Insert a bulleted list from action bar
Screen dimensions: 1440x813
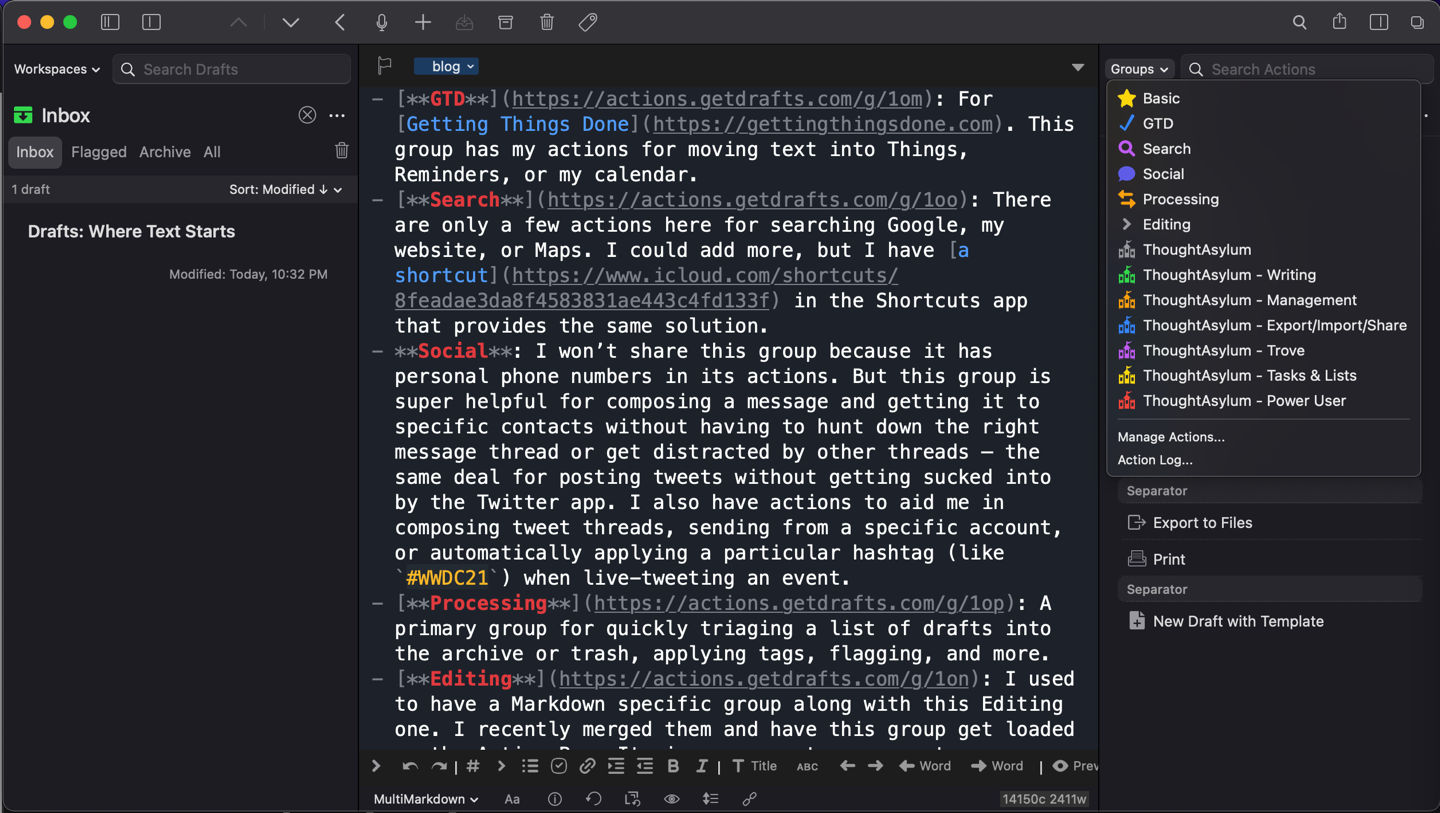point(530,766)
